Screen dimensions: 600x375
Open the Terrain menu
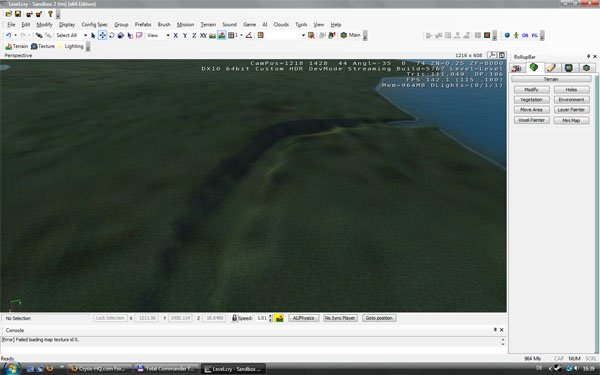[x=208, y=24]
